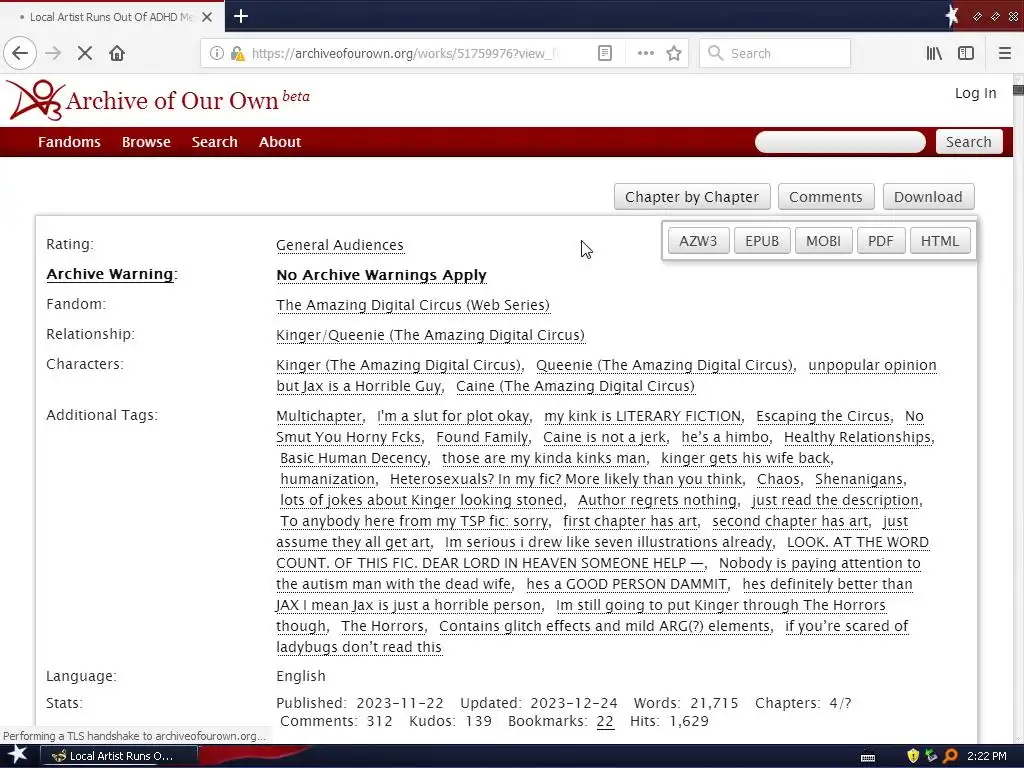Viewport: 1024px width, 768px height.
Task: Open The Horrors tag
Action: point(382,626)
